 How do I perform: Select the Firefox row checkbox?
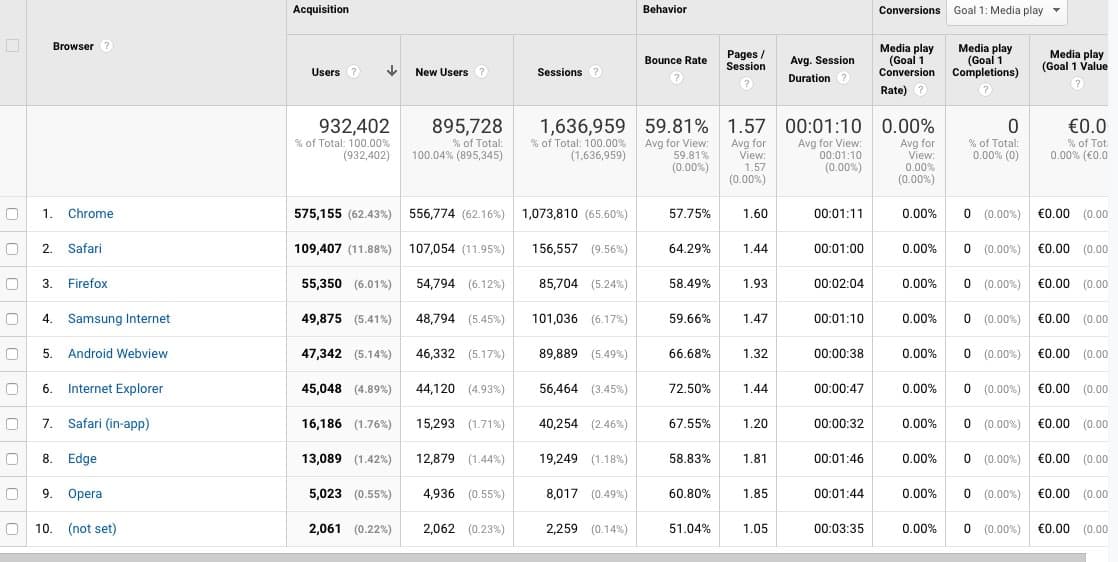[x=12, y=284]
